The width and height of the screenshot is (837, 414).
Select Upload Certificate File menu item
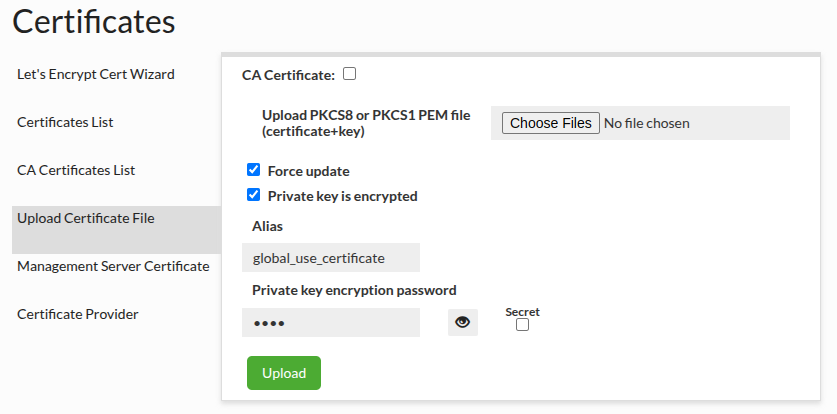click(x=116, y=230)
